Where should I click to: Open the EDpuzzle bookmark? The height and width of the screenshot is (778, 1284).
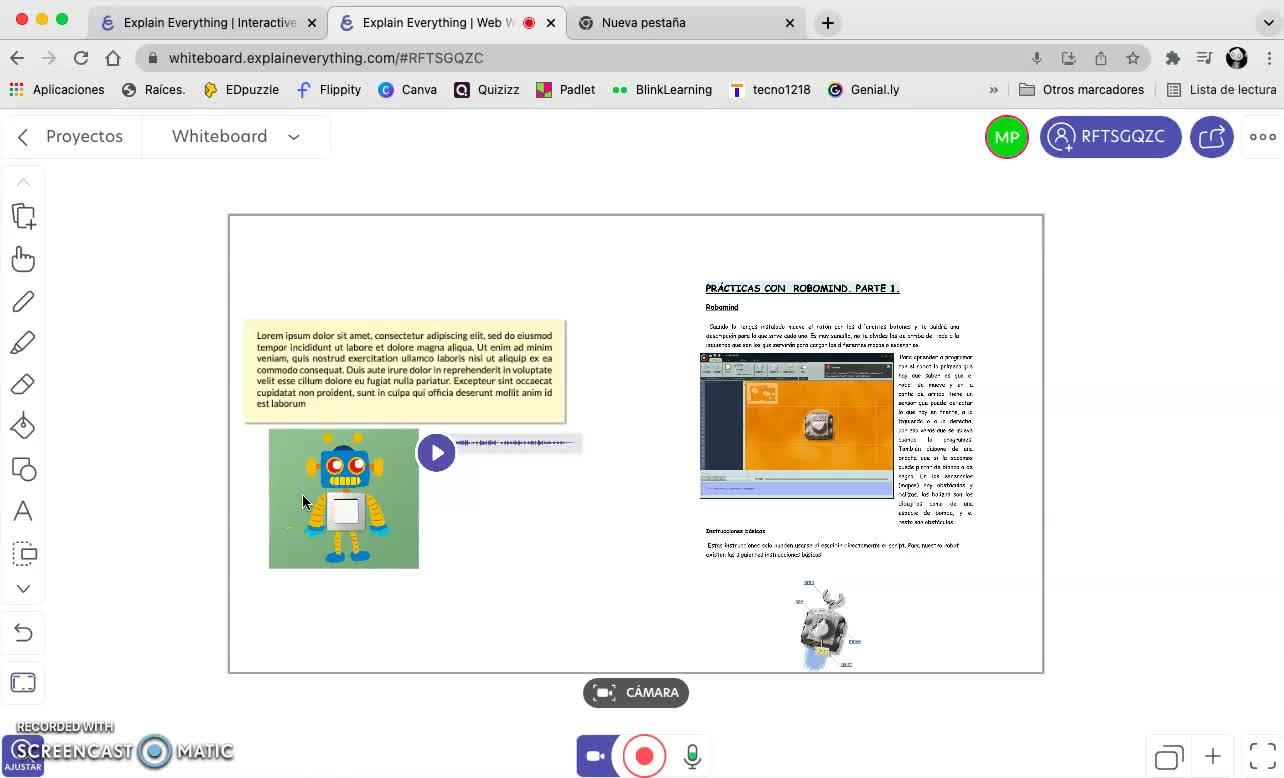coord(241,89)
